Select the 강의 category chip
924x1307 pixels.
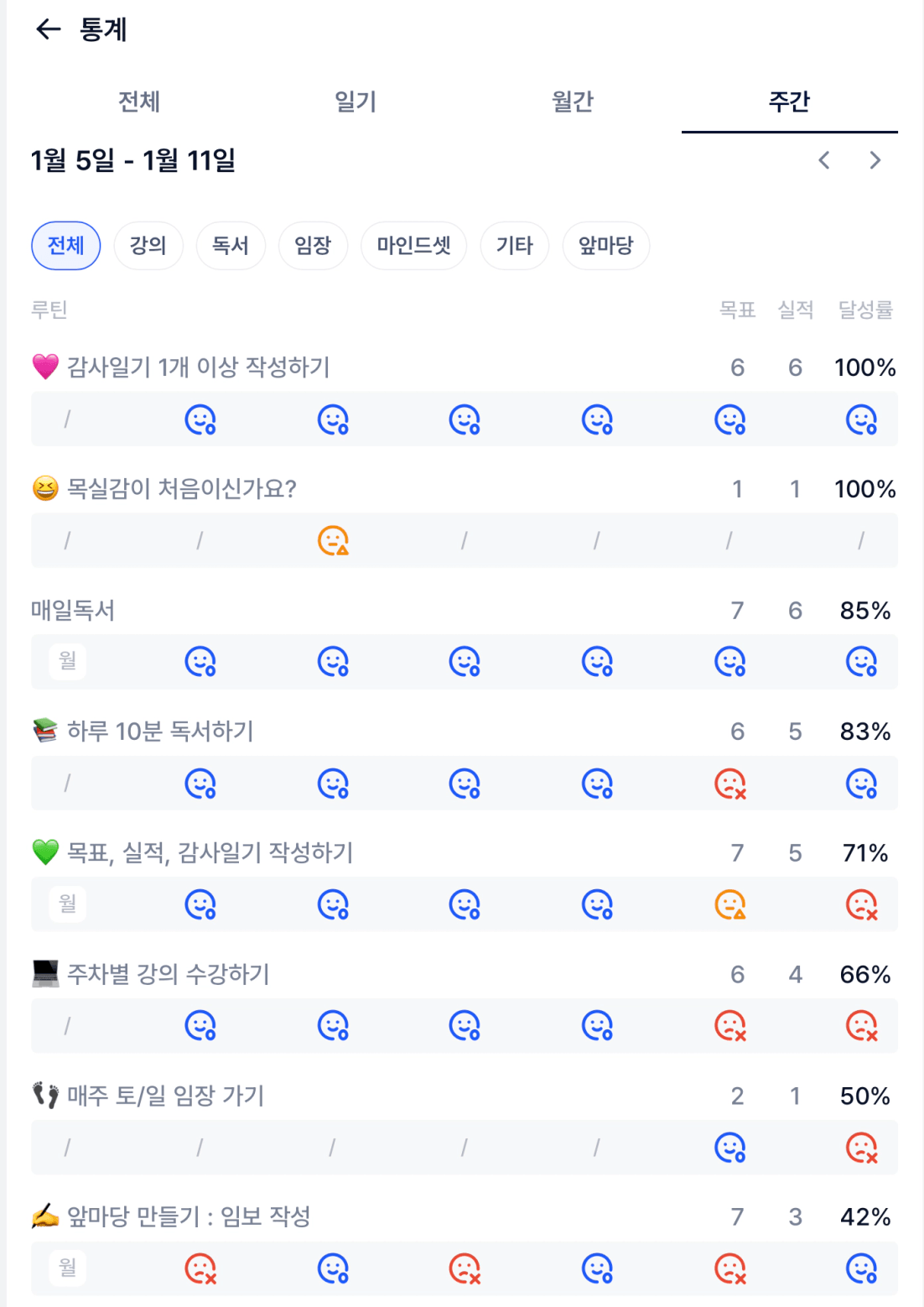click(148, 246)
